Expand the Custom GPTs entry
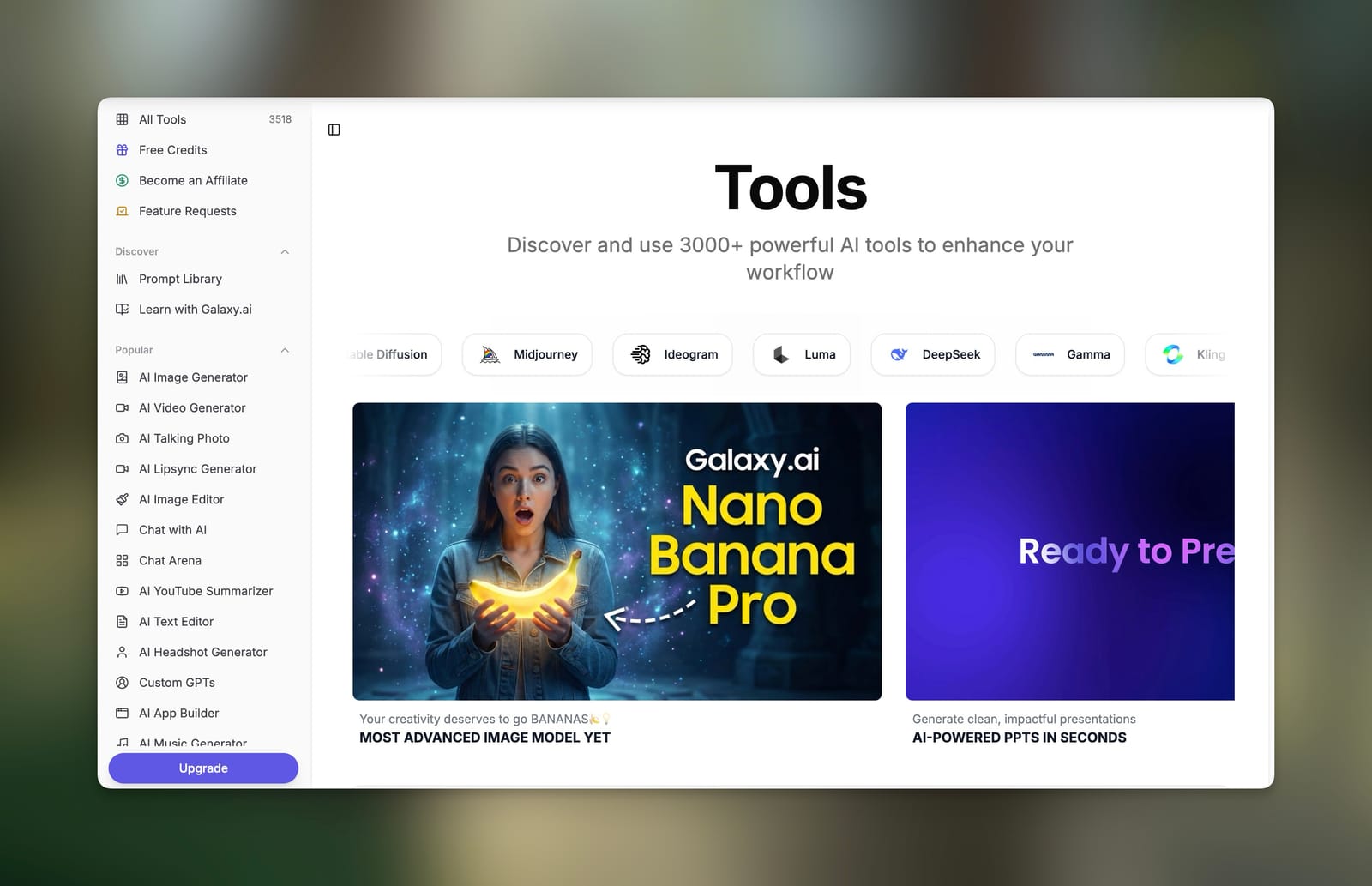This screenshot has width=1372, height=886. pyautogui.click(x=177, y=683)
